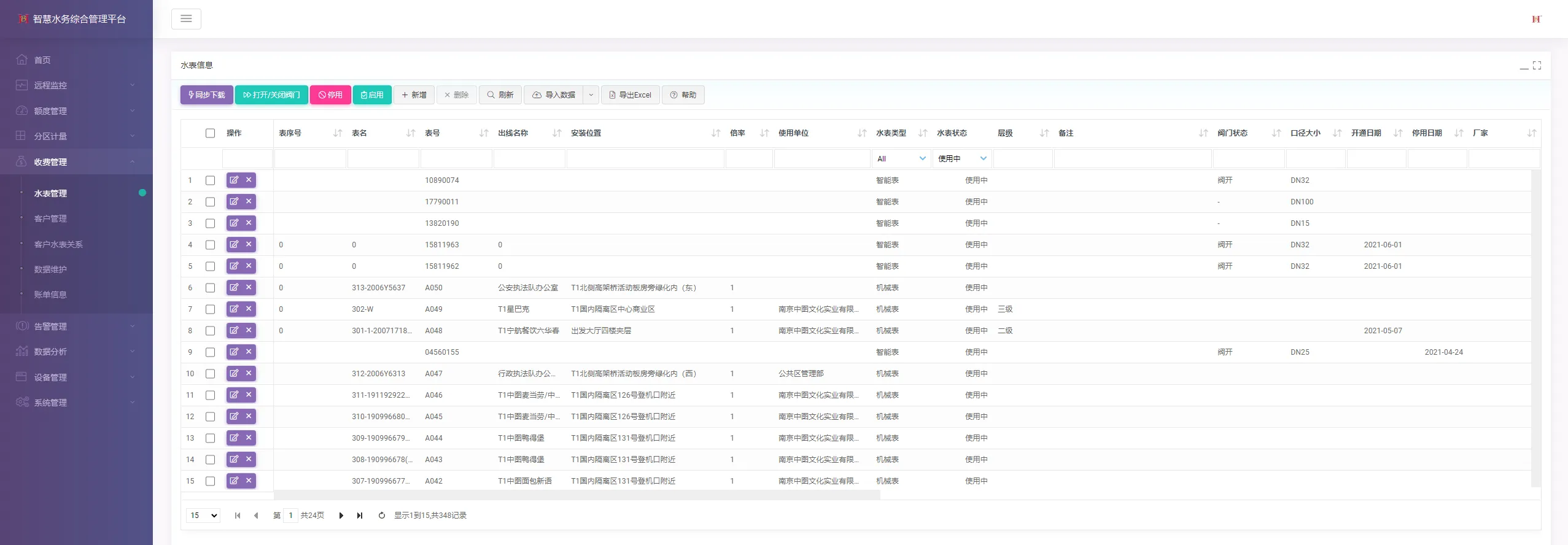Click the user avatar icon at top right

[x=1536, y=19]
